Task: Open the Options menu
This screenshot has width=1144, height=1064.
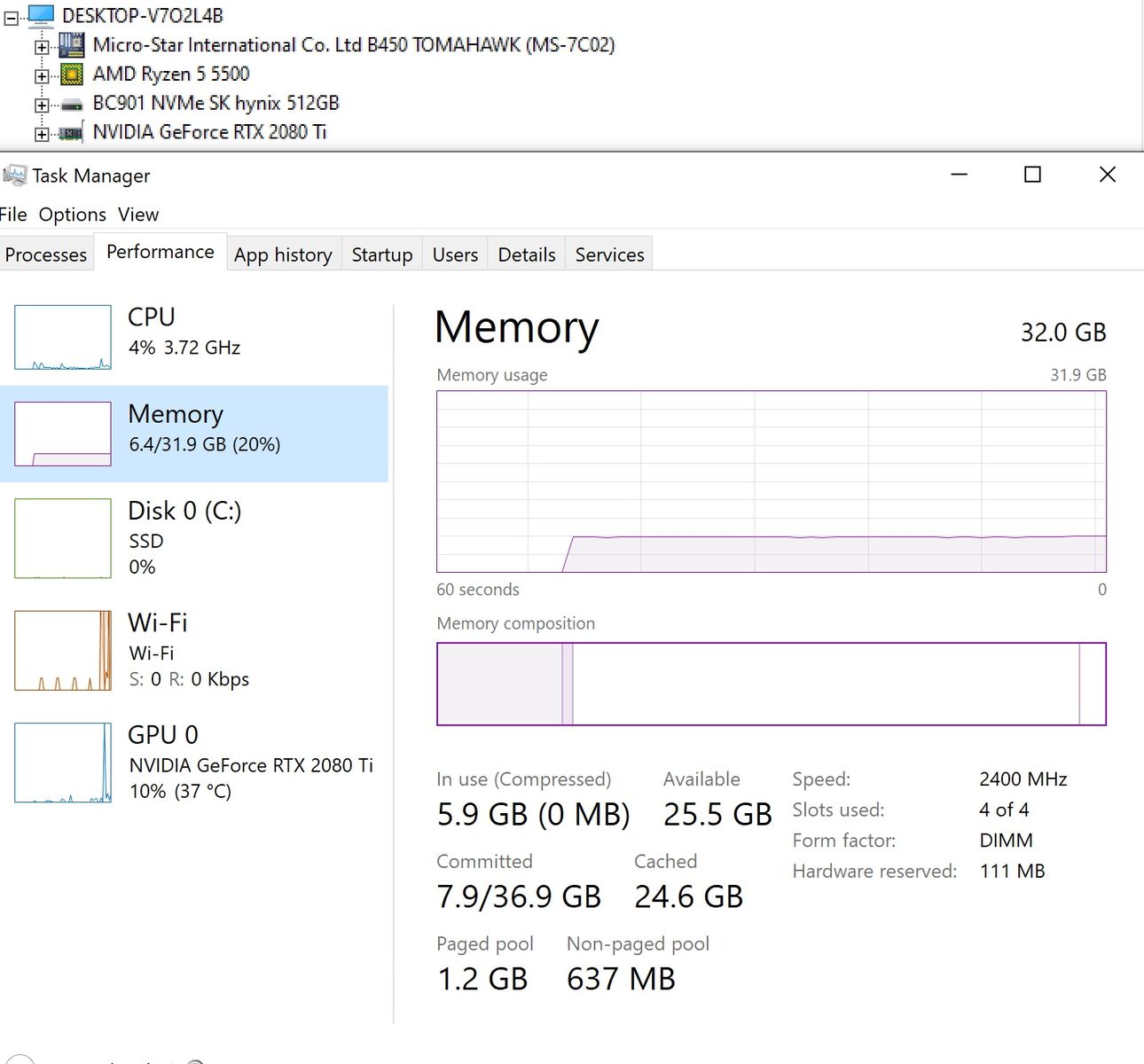Action: (x=73, y=215)
